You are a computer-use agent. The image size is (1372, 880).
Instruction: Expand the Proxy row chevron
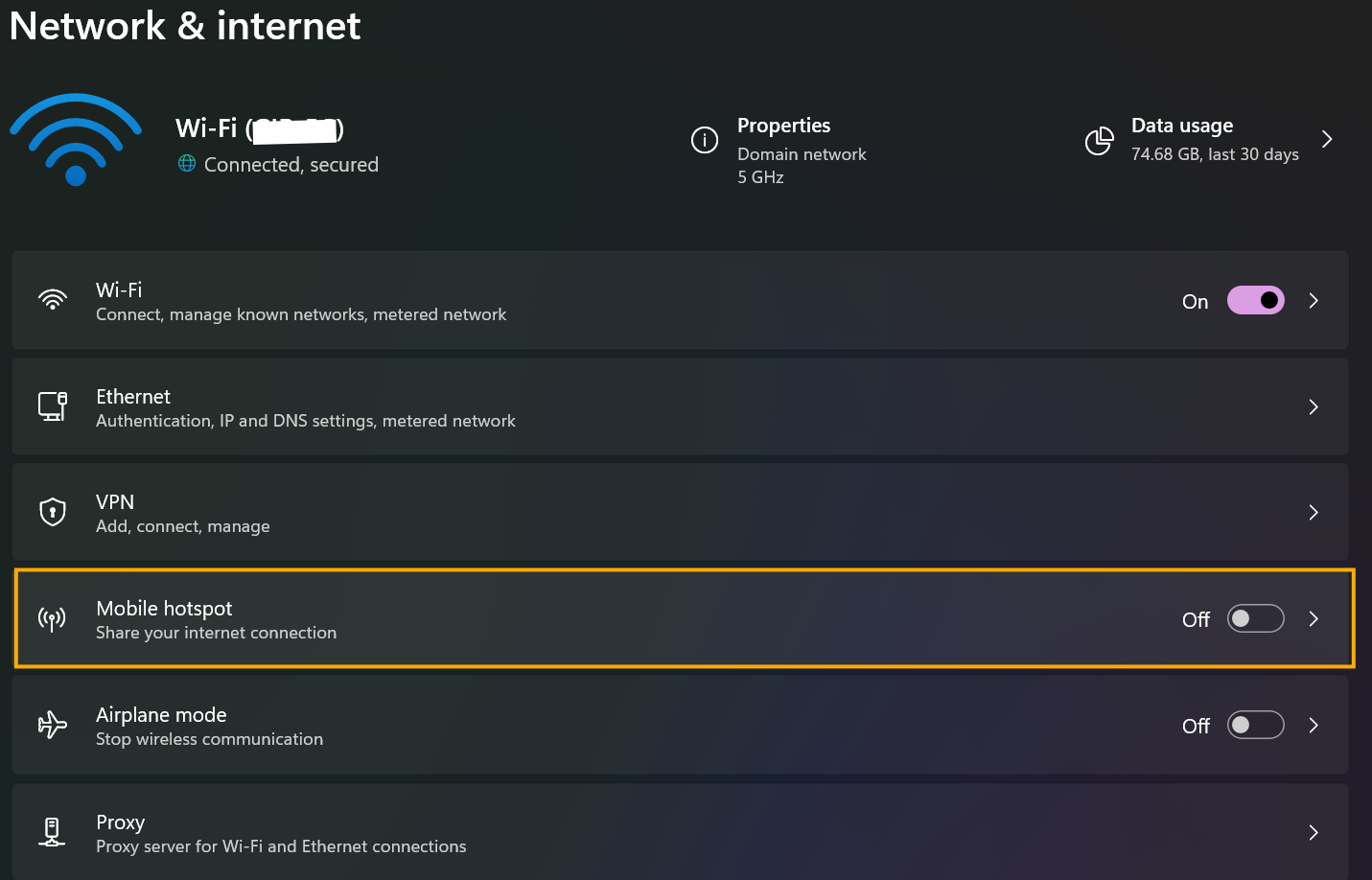coord(1314,832)
